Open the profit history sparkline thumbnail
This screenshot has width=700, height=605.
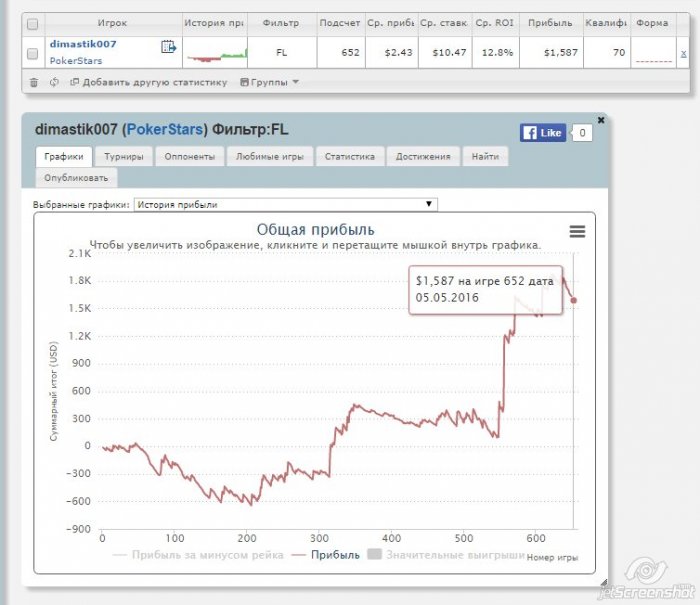[x=217, y=55]
